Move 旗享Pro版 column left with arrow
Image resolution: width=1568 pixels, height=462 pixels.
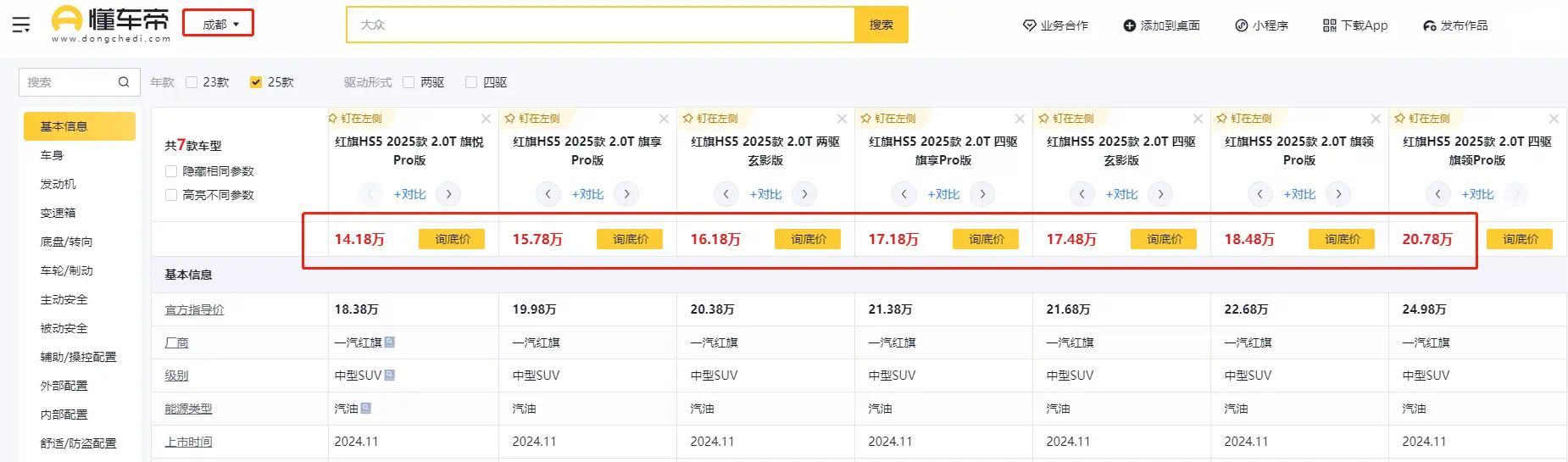pyautogui.click(x=548, y=194)
